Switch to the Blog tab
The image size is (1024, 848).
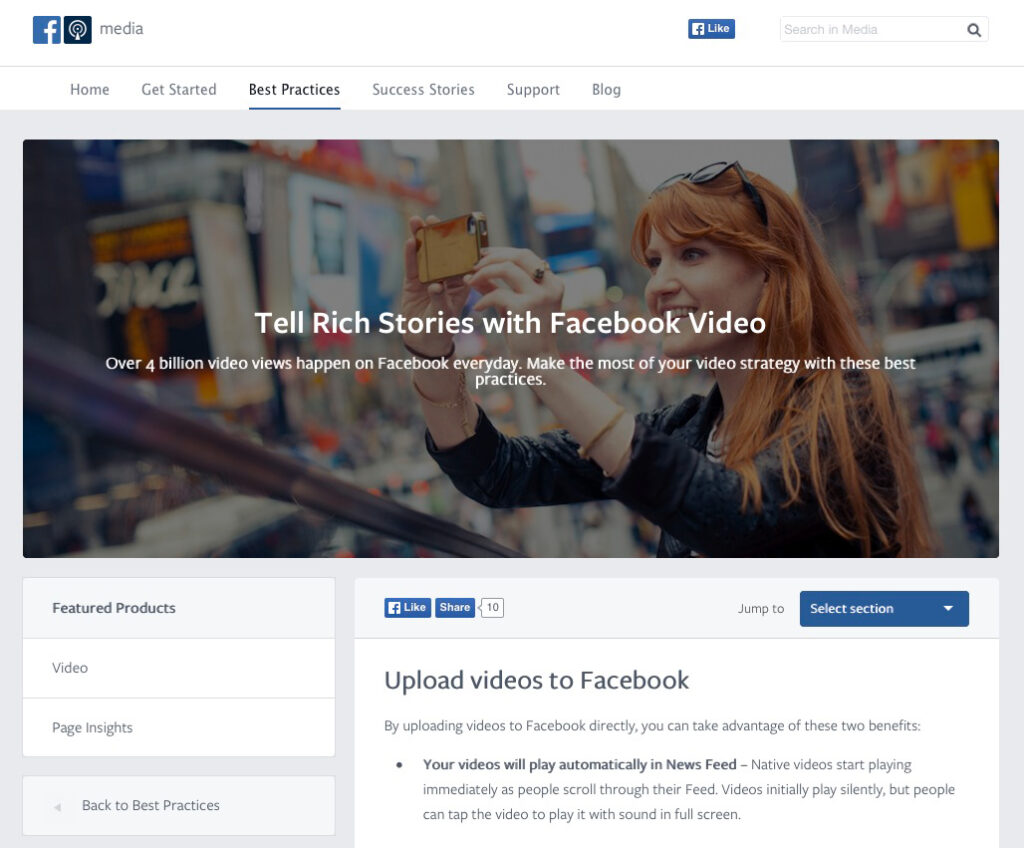(x=606, y=89)
